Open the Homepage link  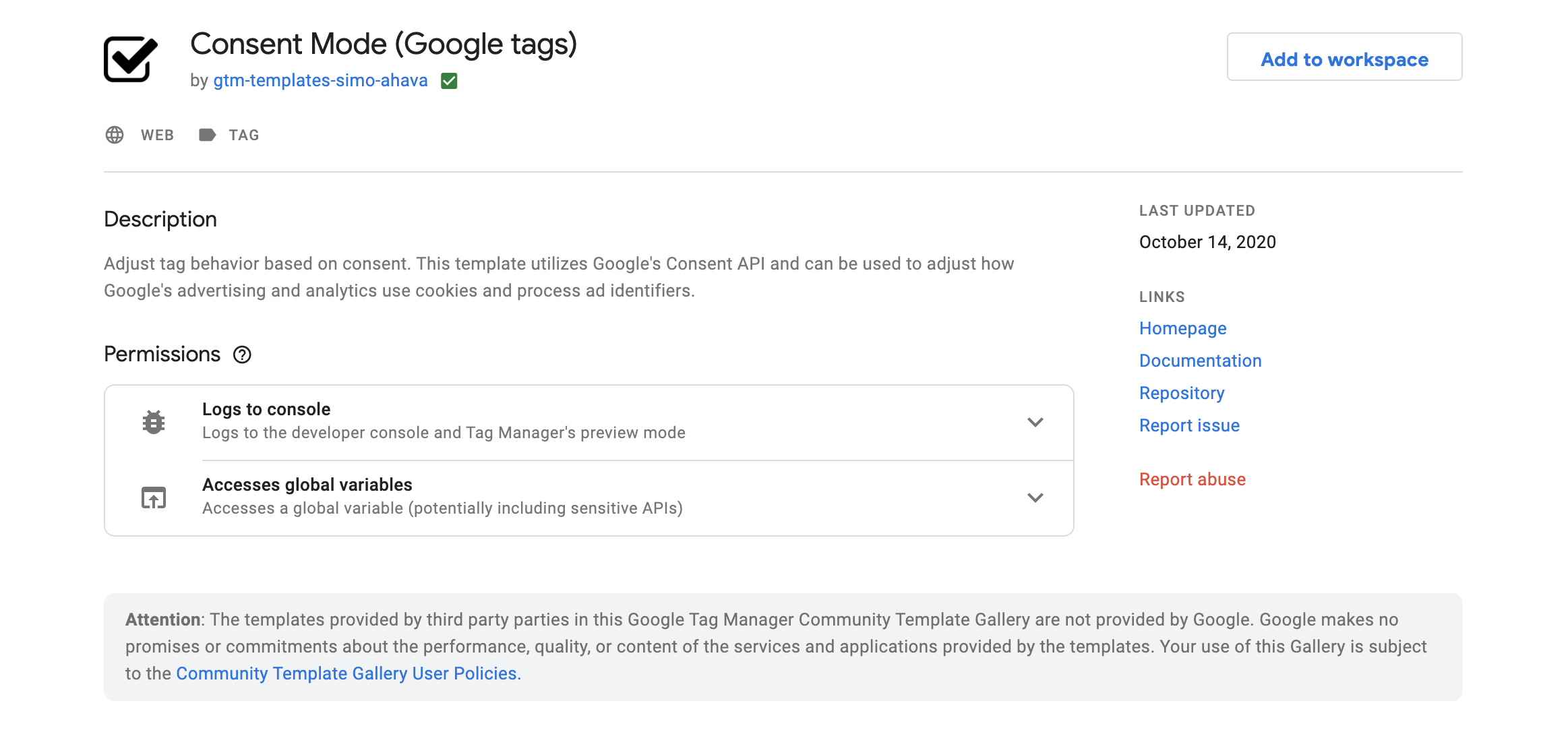(1183, 328)
